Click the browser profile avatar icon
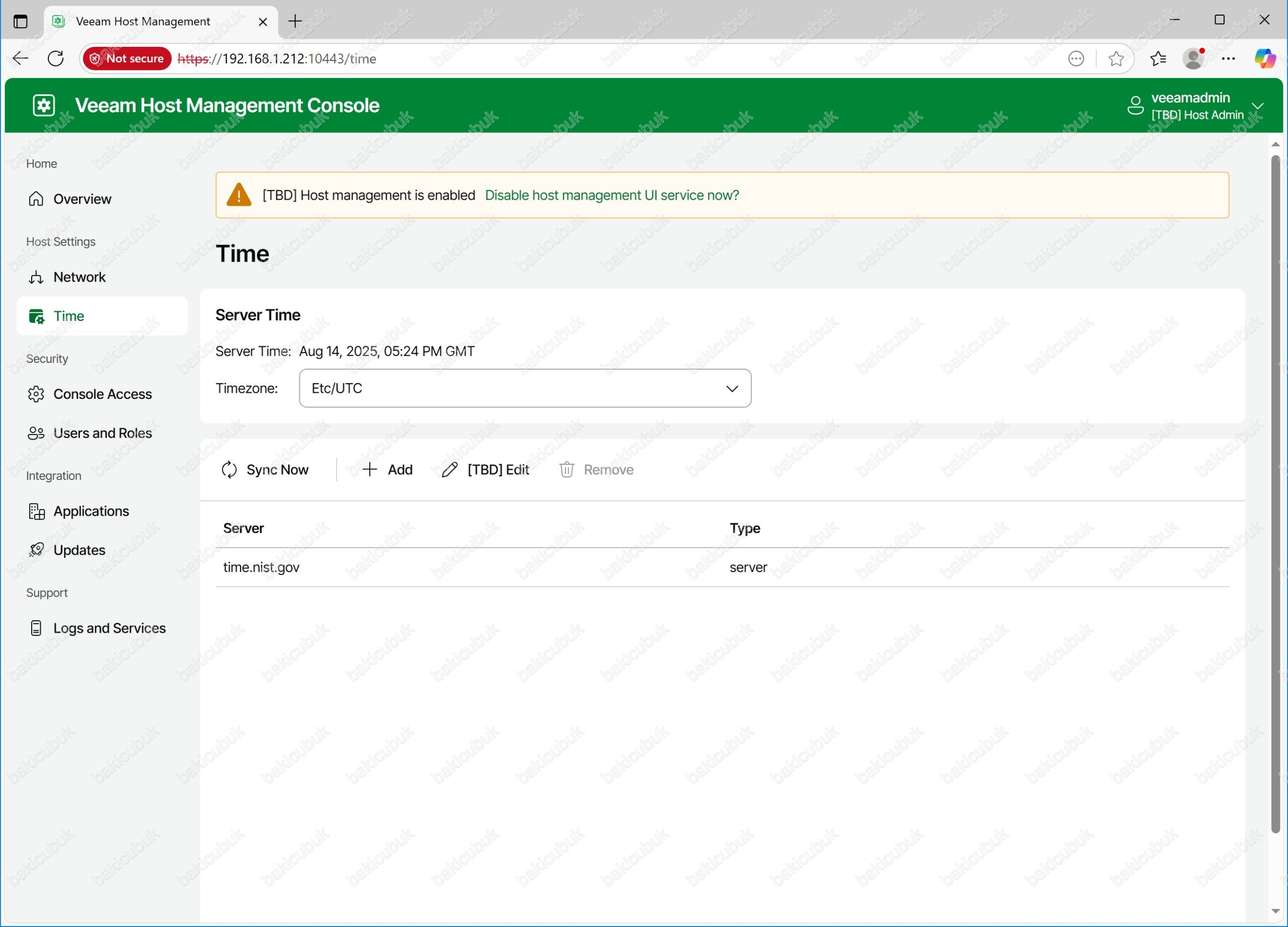Viewport: 1288px width, 927px height. point(1193,58)
